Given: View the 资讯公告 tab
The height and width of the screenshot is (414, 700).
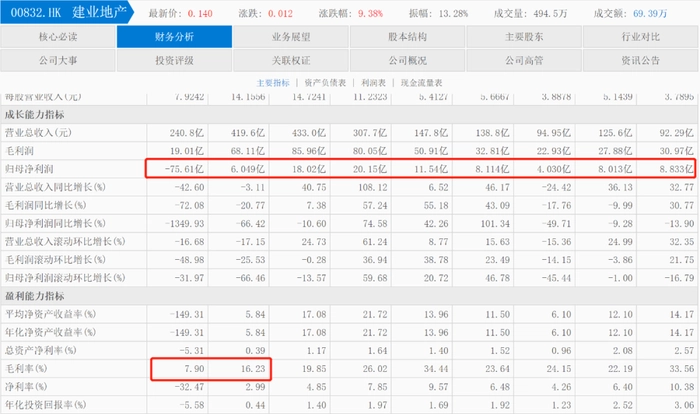Looking at the screenshot, I should point(641,60).
